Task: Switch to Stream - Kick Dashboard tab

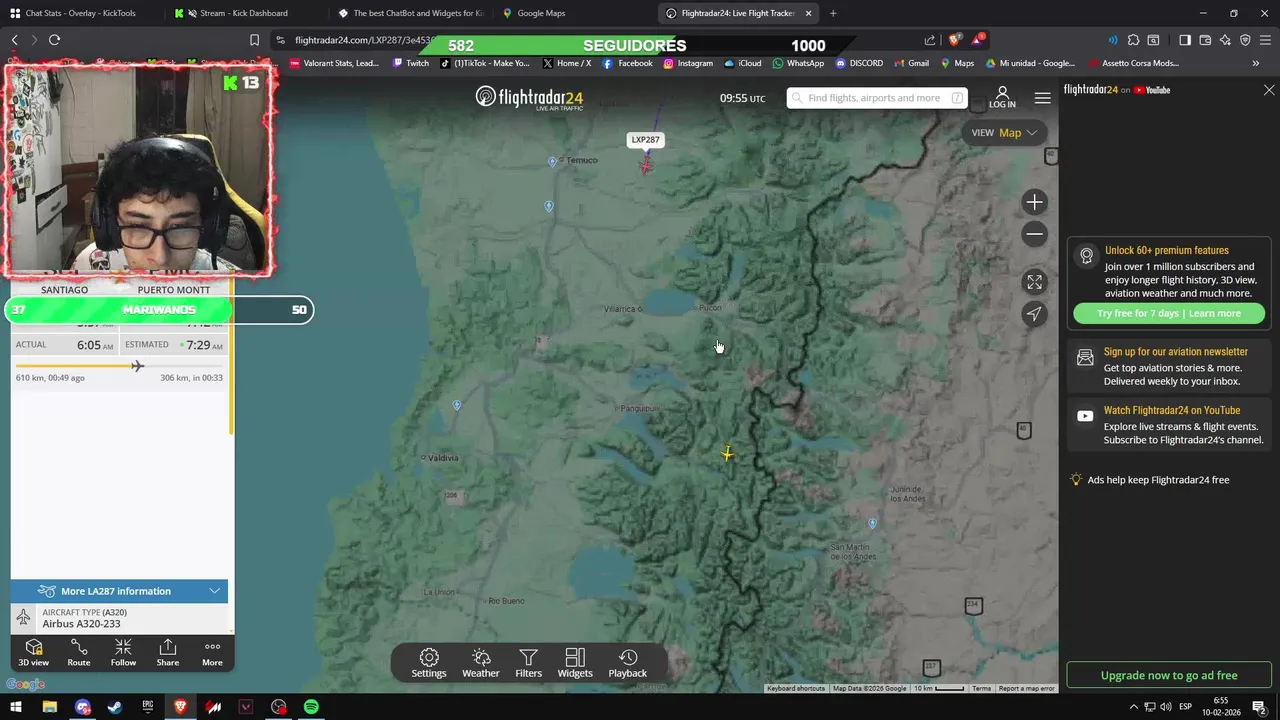Action: pyautogui.click(x=243, y=13)
